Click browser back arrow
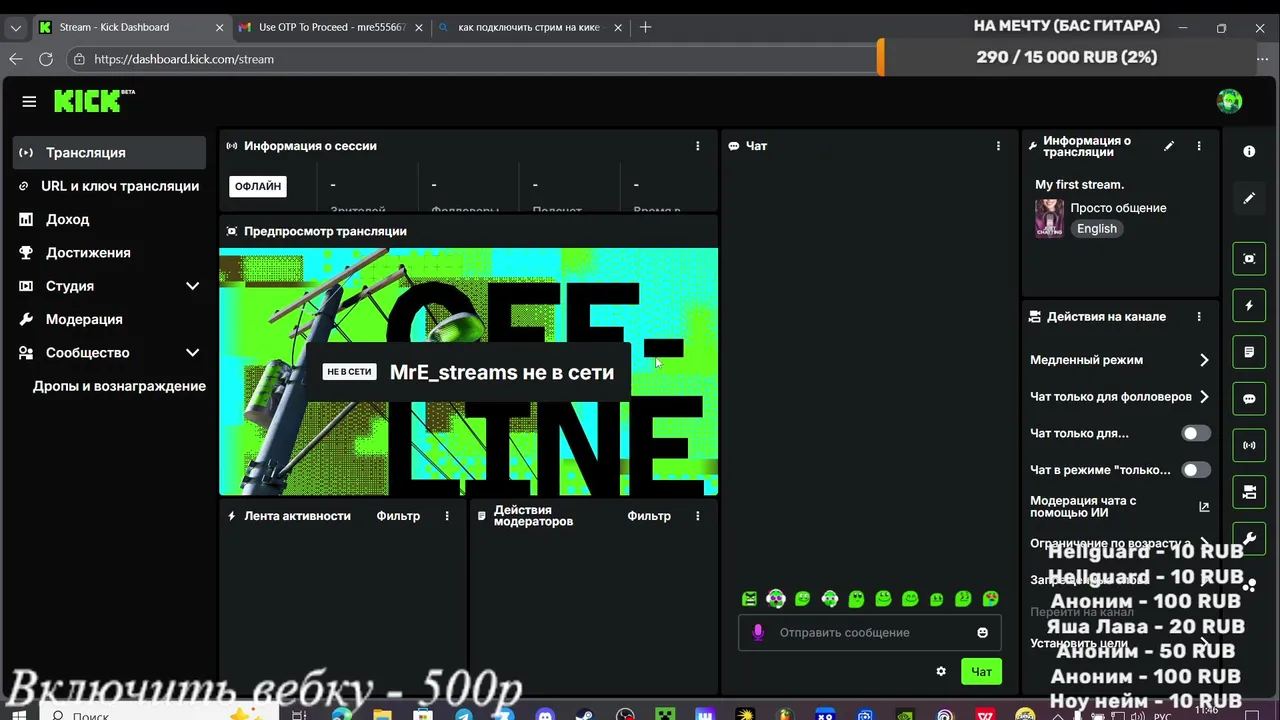The height and width of the screenshot is (720, 1280). click(16, 59)
